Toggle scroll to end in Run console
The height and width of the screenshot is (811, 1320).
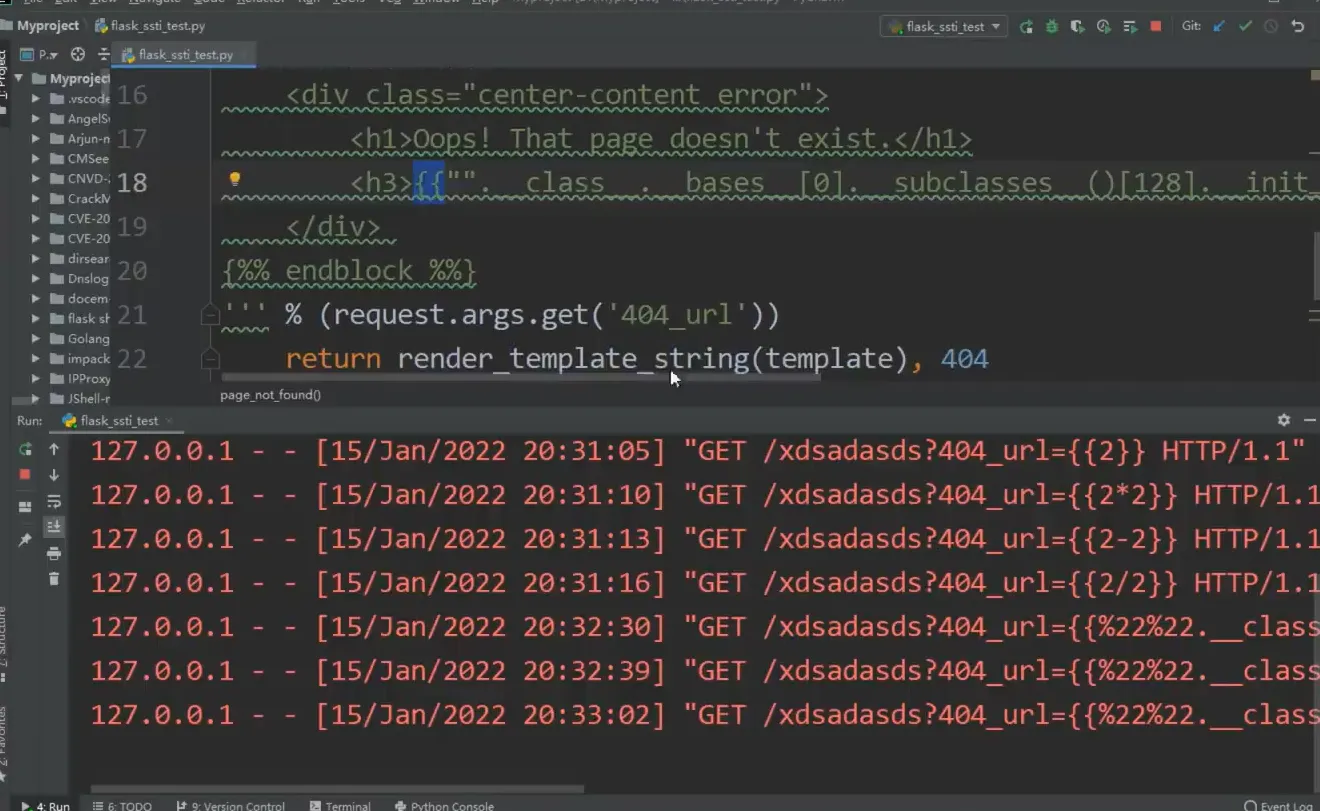(54, 527)
